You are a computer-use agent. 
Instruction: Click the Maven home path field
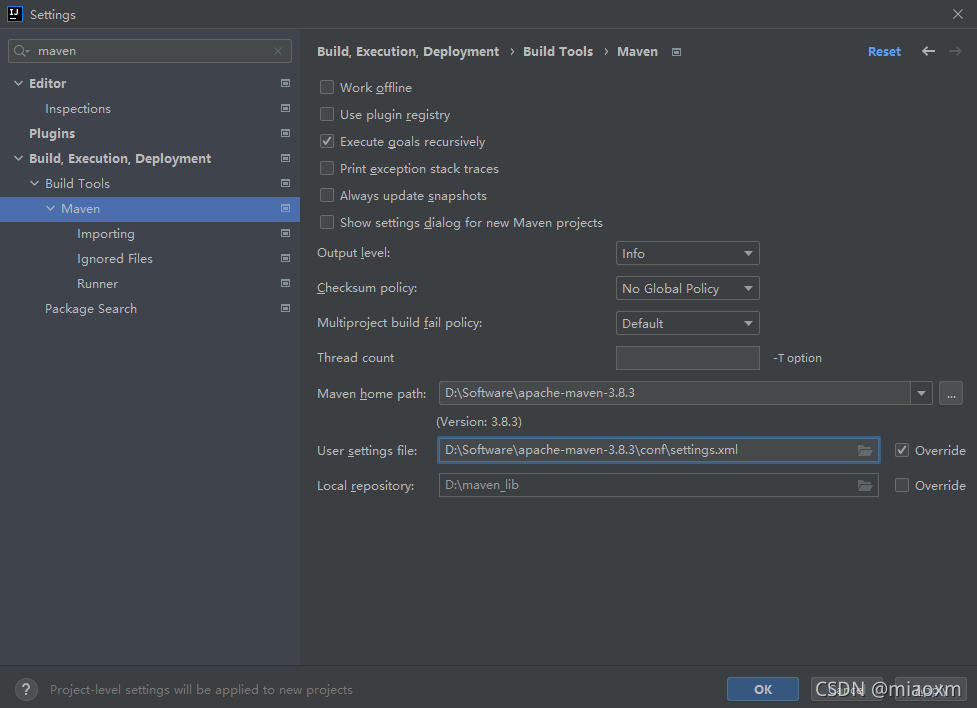click(674, 393)
